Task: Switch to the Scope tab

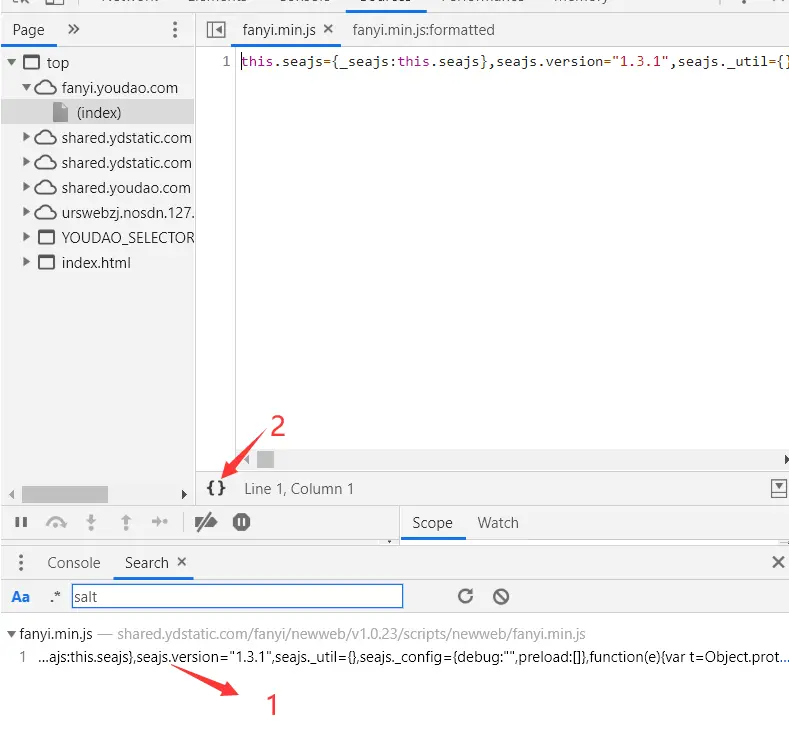Action: 432,523
